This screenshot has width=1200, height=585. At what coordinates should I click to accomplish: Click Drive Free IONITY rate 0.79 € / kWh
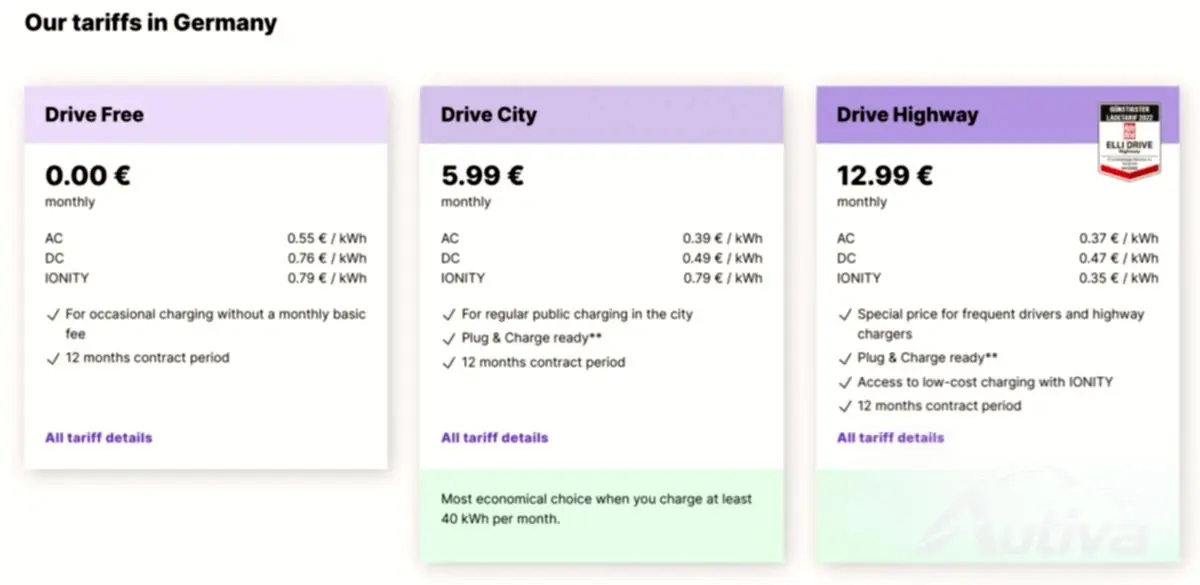[x=326, y=278]
